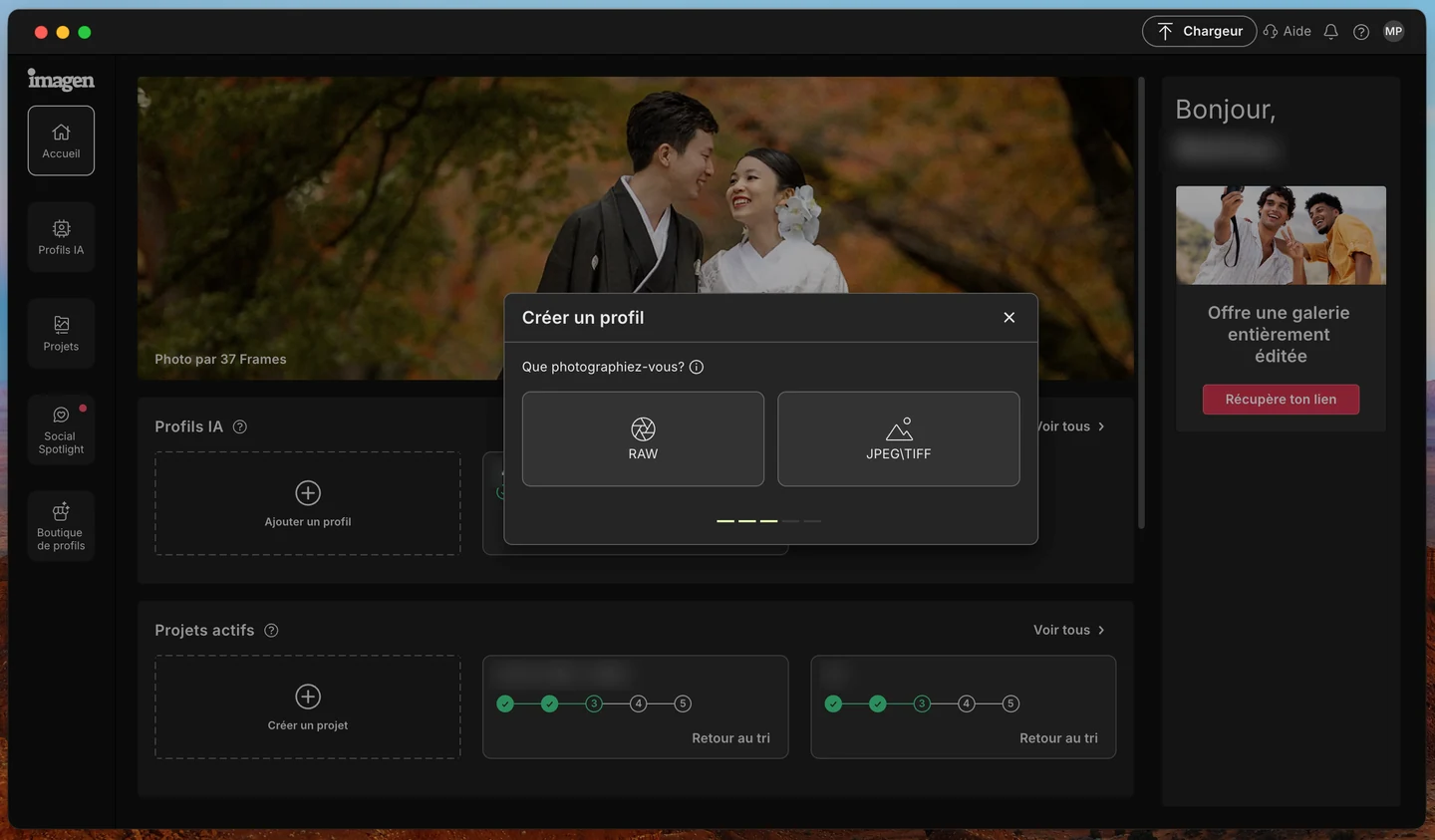Viewport: 1435px width, 840px height.
Task: Open the Projets section
Action: pyautogui.click(x=61, y=334)
